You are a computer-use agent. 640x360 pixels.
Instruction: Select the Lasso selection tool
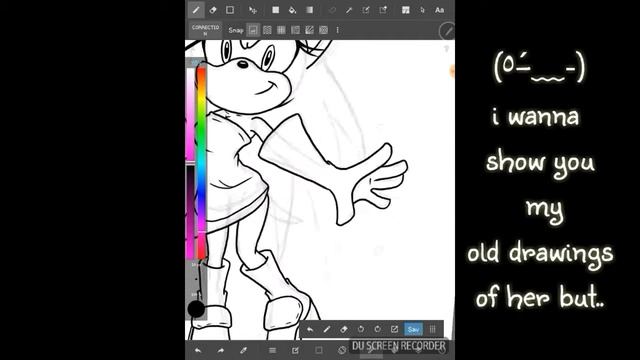pos(332,10)
